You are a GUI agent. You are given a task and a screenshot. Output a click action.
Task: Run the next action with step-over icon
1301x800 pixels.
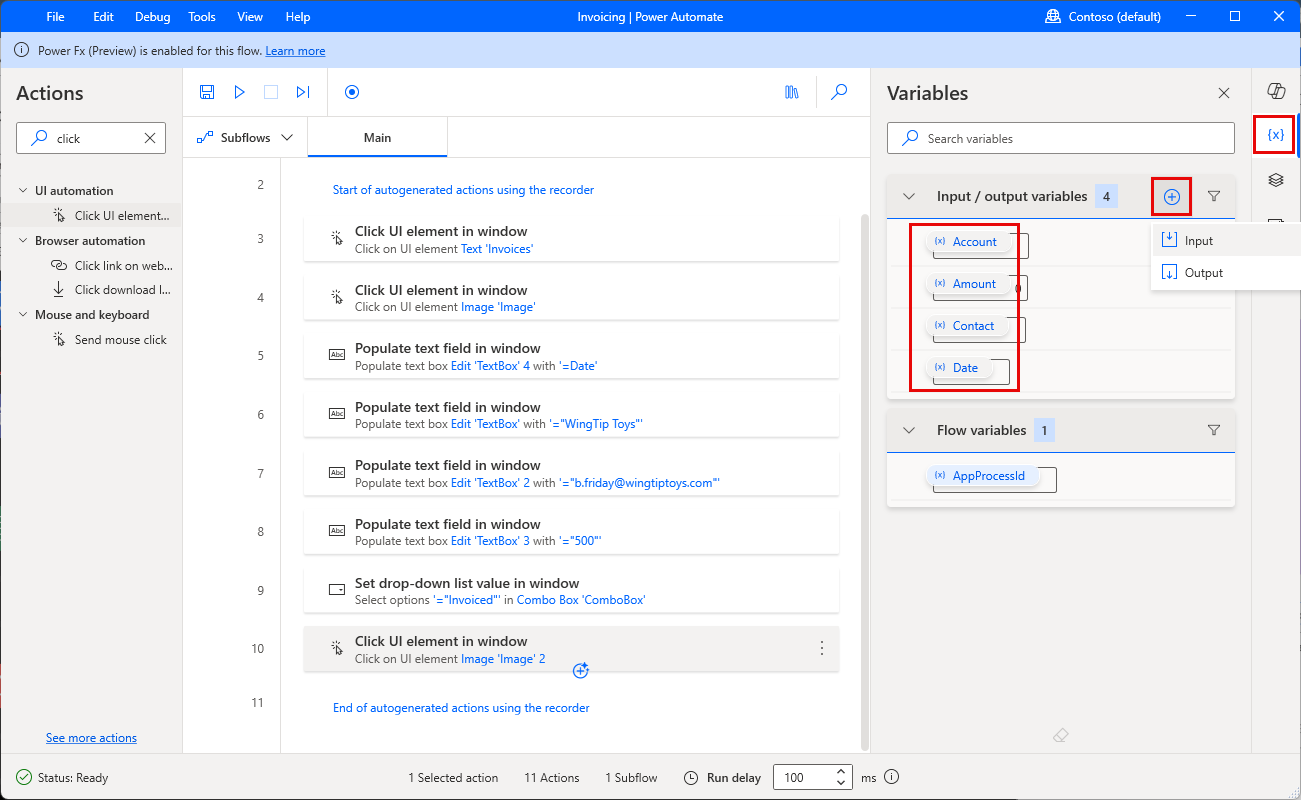(x=303, y=92)
